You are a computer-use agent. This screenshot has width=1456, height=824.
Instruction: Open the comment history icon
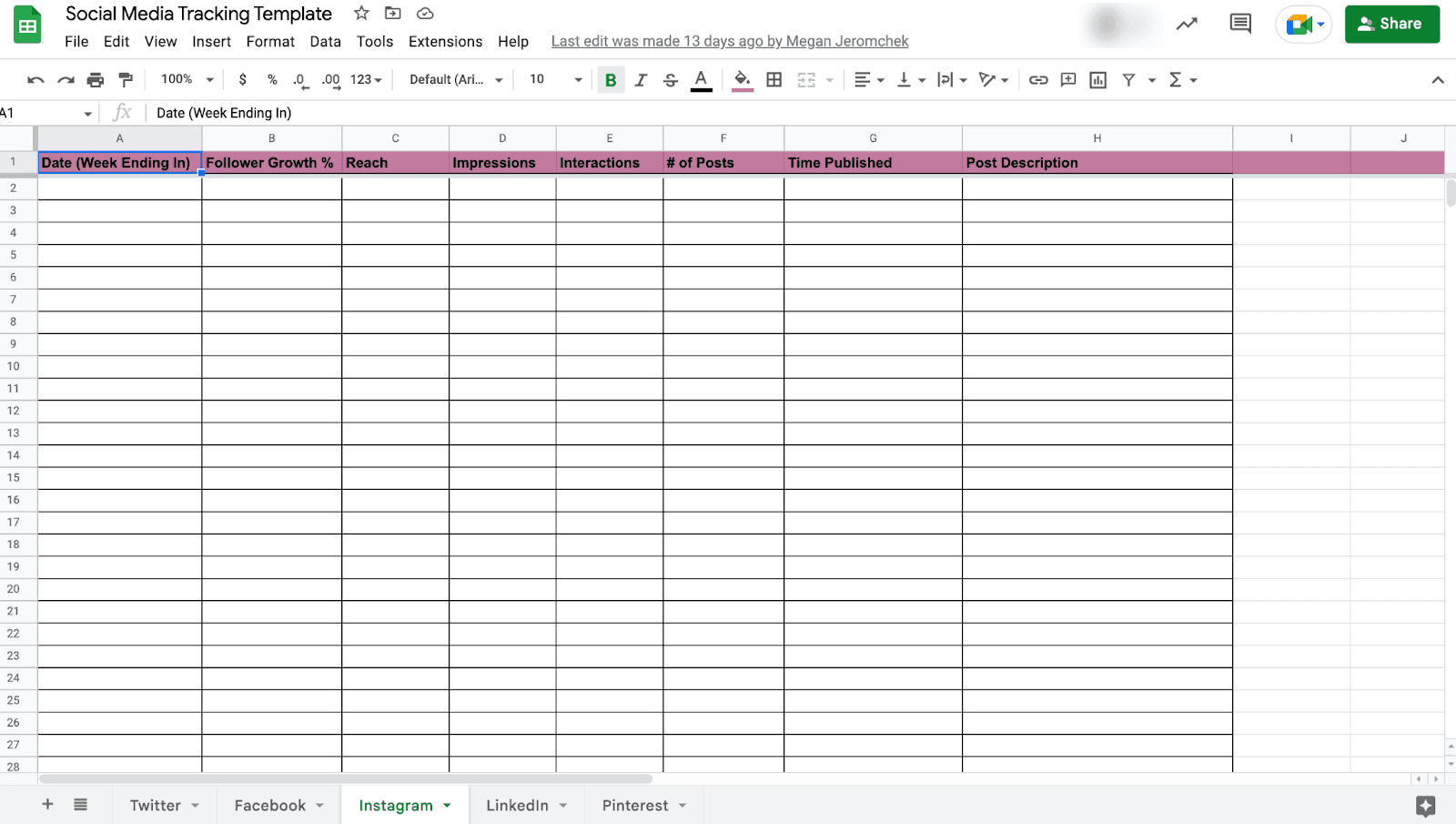(1239, 24)
